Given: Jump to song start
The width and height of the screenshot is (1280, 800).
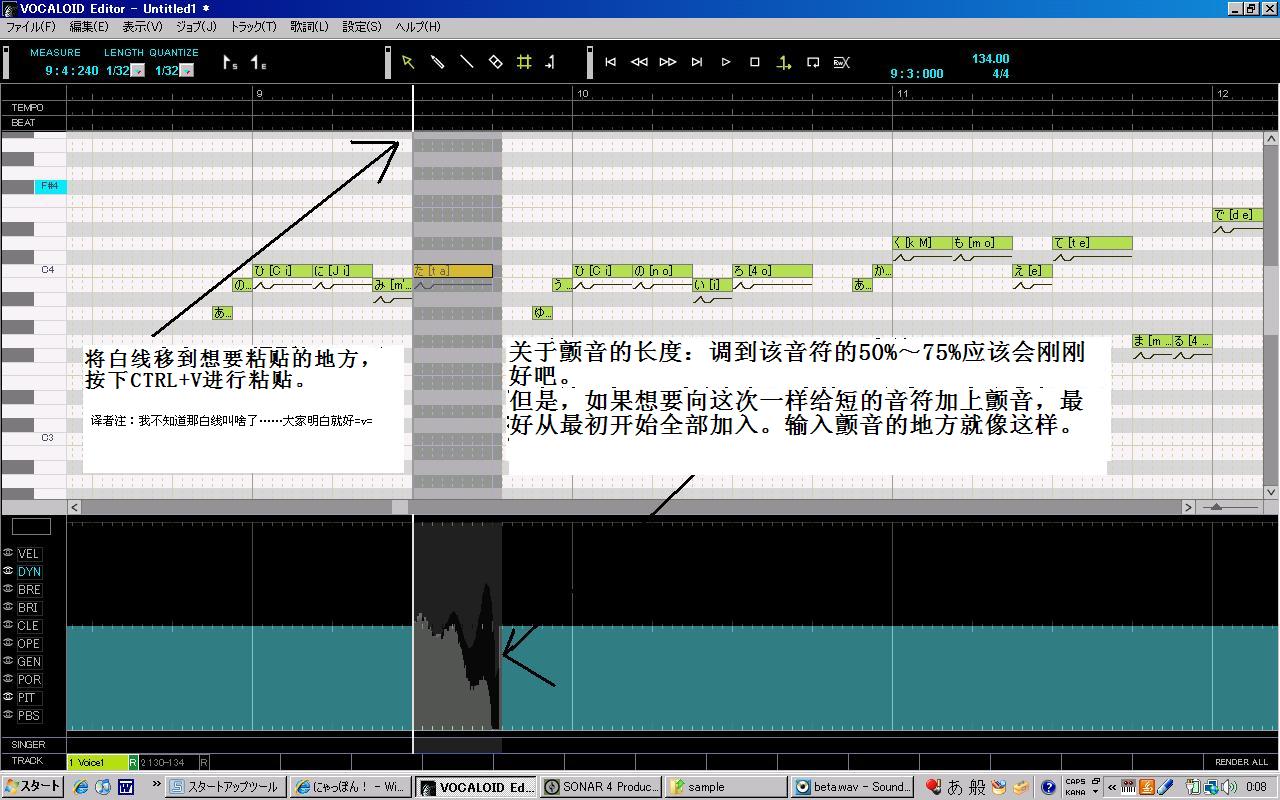Looking at the screenshot, I should coord(610,62).
